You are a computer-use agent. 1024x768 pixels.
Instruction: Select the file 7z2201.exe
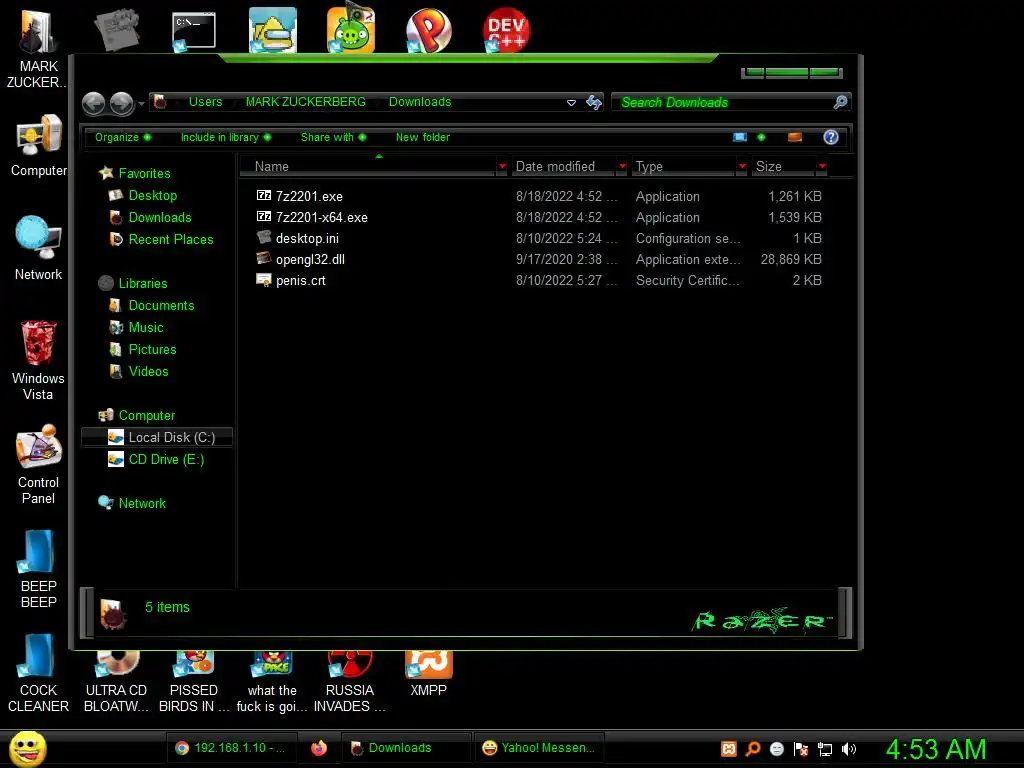point(309,197)
